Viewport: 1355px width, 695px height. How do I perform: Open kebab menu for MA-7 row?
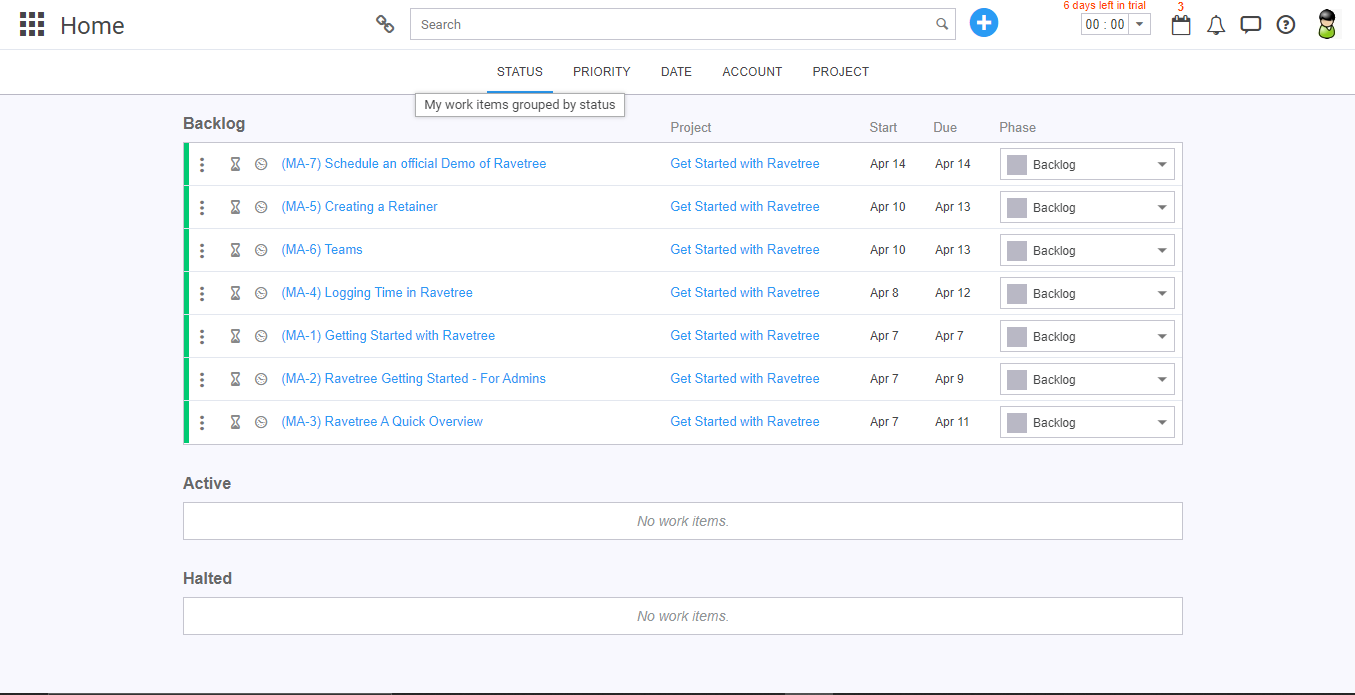(202, 164)
